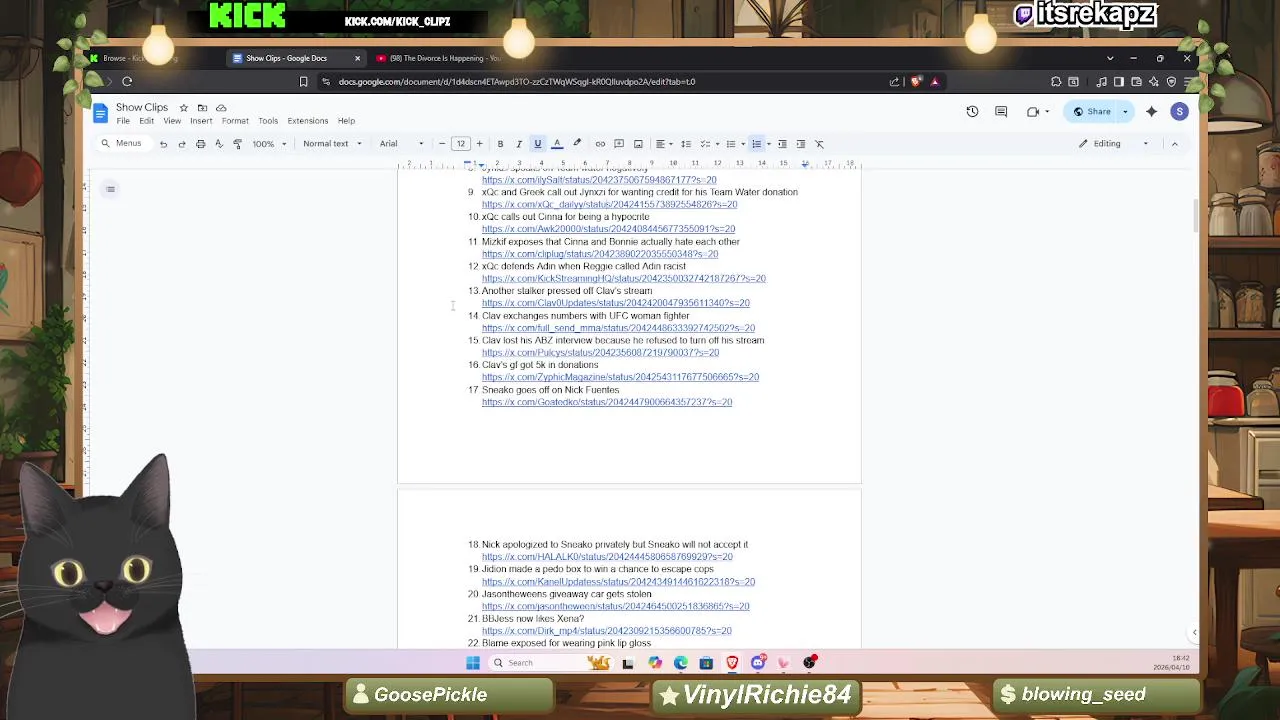Print the document using the printer icon
1280x720 pixels.
click(x=200, y=144)
